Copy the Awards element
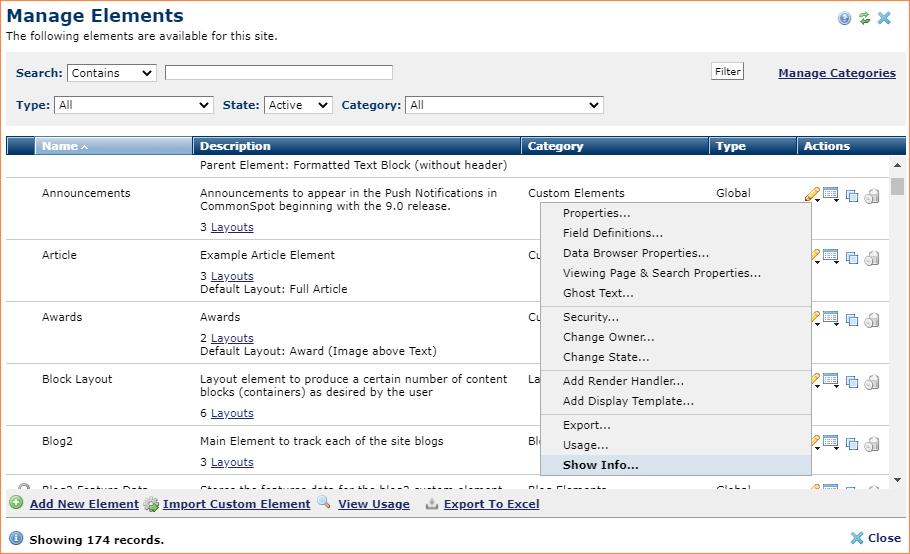This screenshot has height=554, width=910. tap(852, 320)
